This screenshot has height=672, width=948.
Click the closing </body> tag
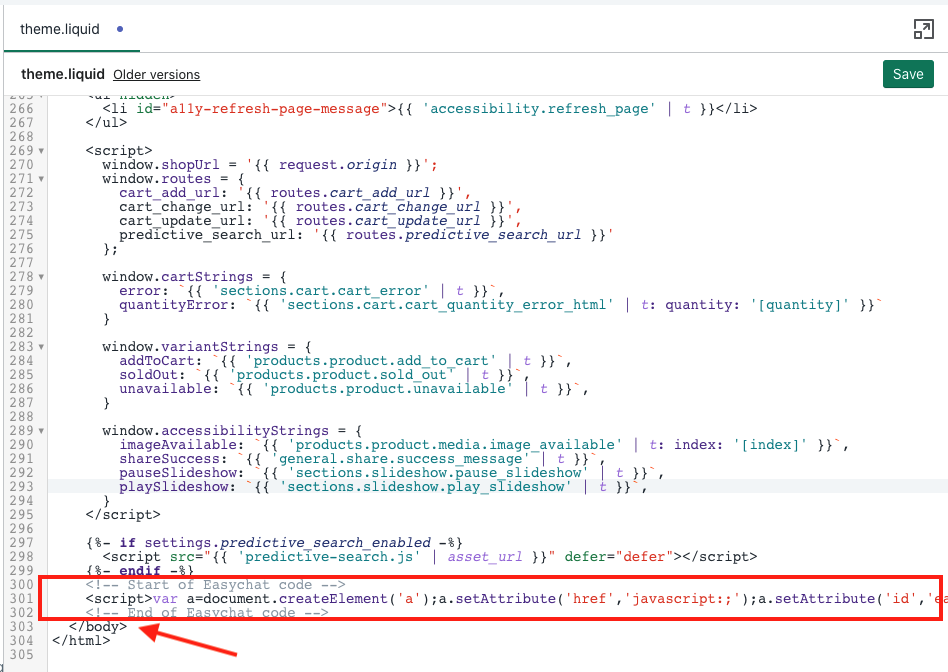(98, 627)
